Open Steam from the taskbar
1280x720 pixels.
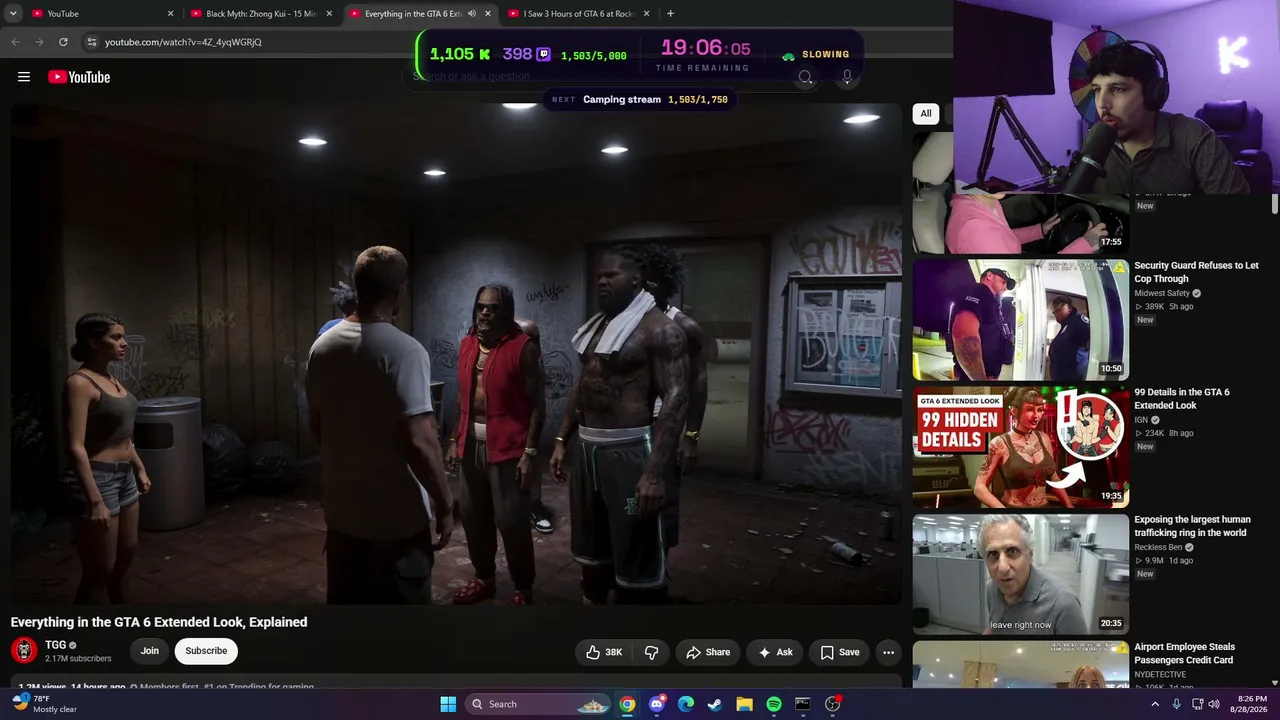pyautogui.click(x=715, y=704)
